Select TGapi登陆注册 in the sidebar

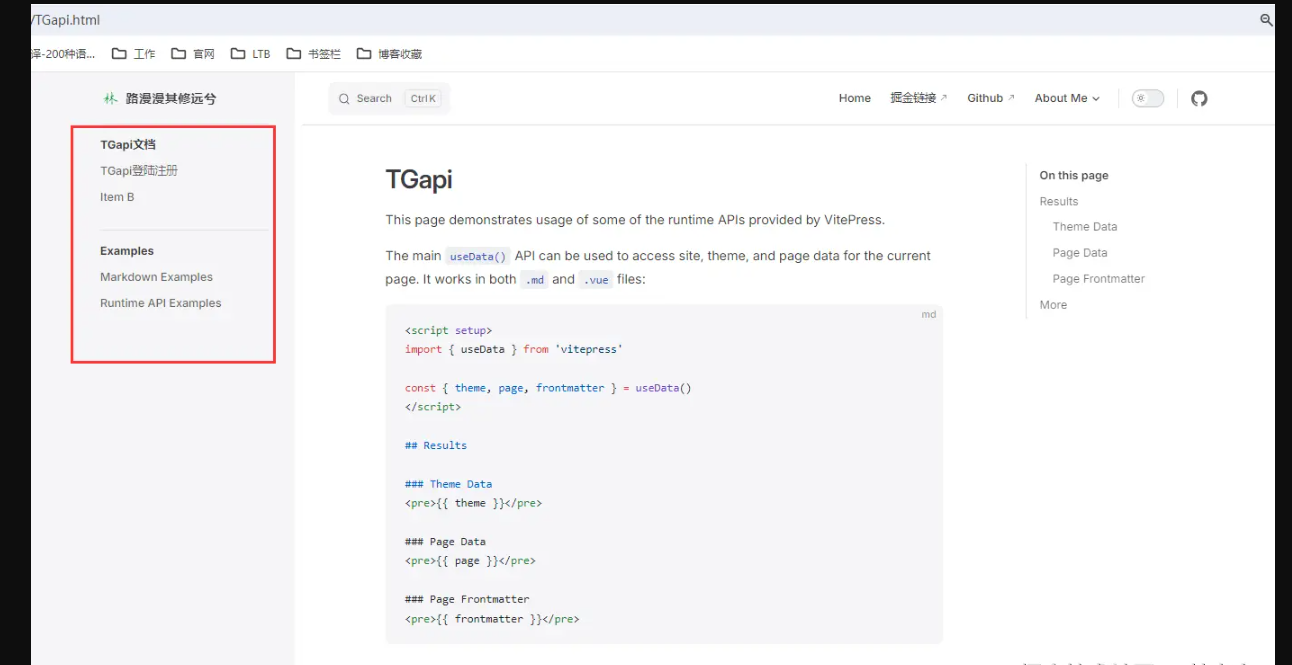click(x=139, y=171)
